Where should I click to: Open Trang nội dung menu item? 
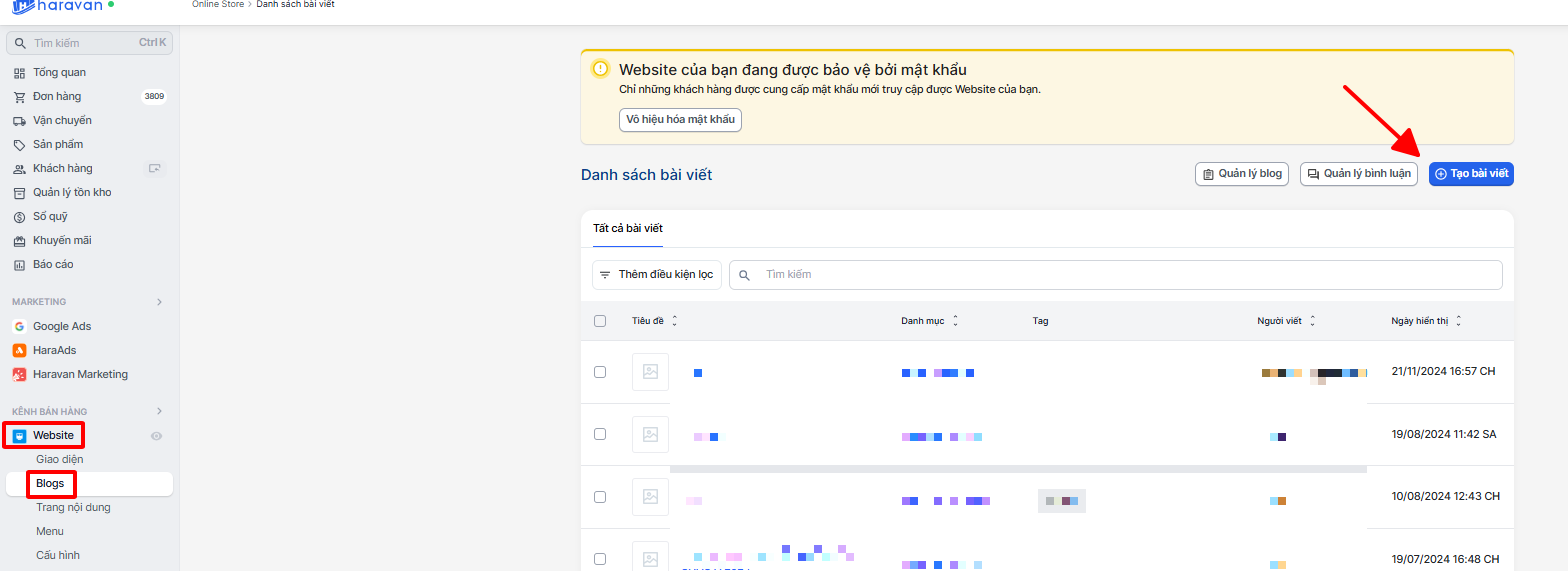click(73, 508)
